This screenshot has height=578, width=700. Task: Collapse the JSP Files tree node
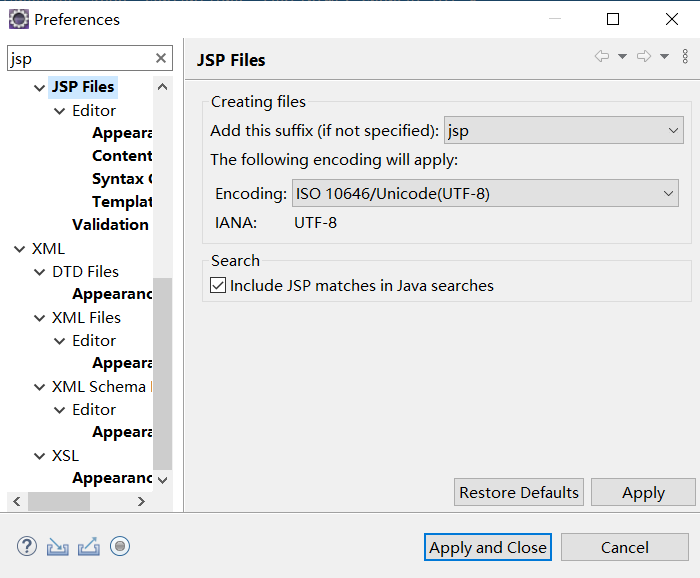point(39,87)
